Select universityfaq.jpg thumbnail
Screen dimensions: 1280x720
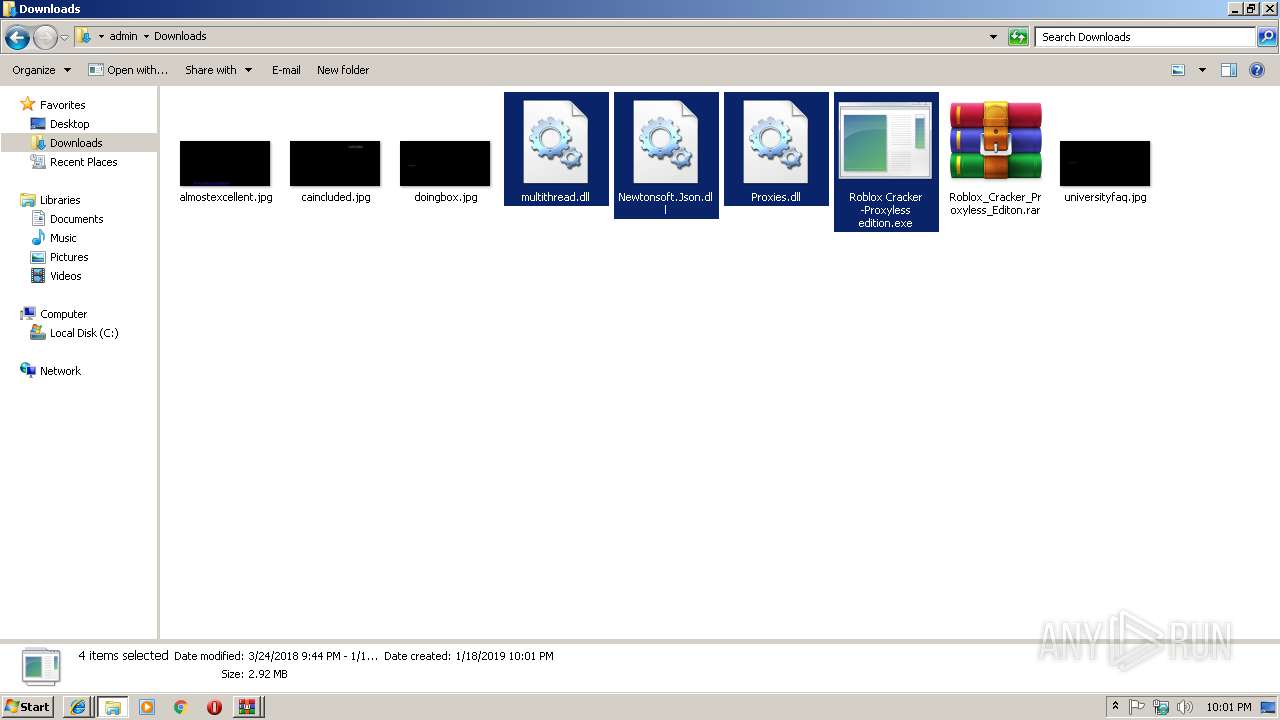tap(1106, 163)
